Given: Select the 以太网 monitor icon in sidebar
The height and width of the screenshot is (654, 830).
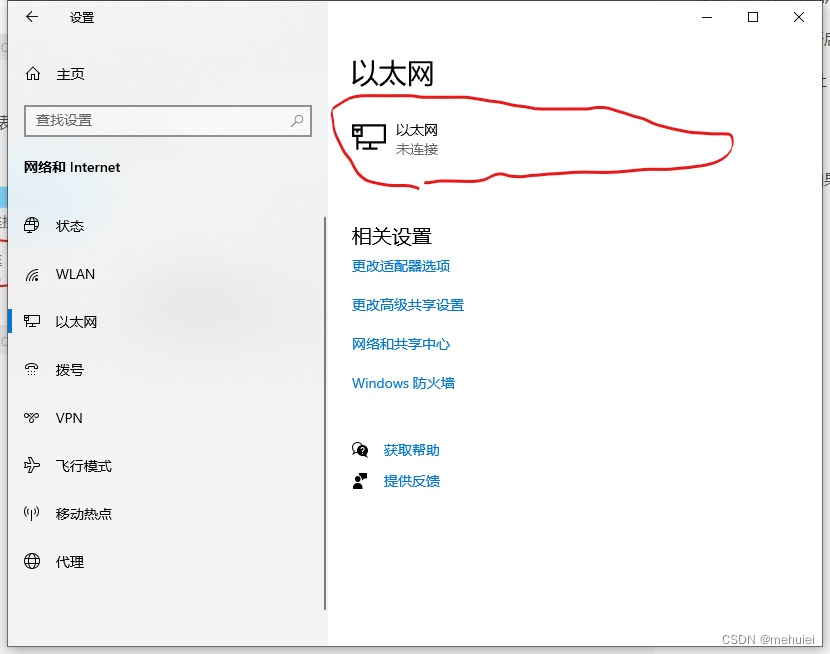Looking at the screenshot, I should pyautogui.click(x=32, y=321).
